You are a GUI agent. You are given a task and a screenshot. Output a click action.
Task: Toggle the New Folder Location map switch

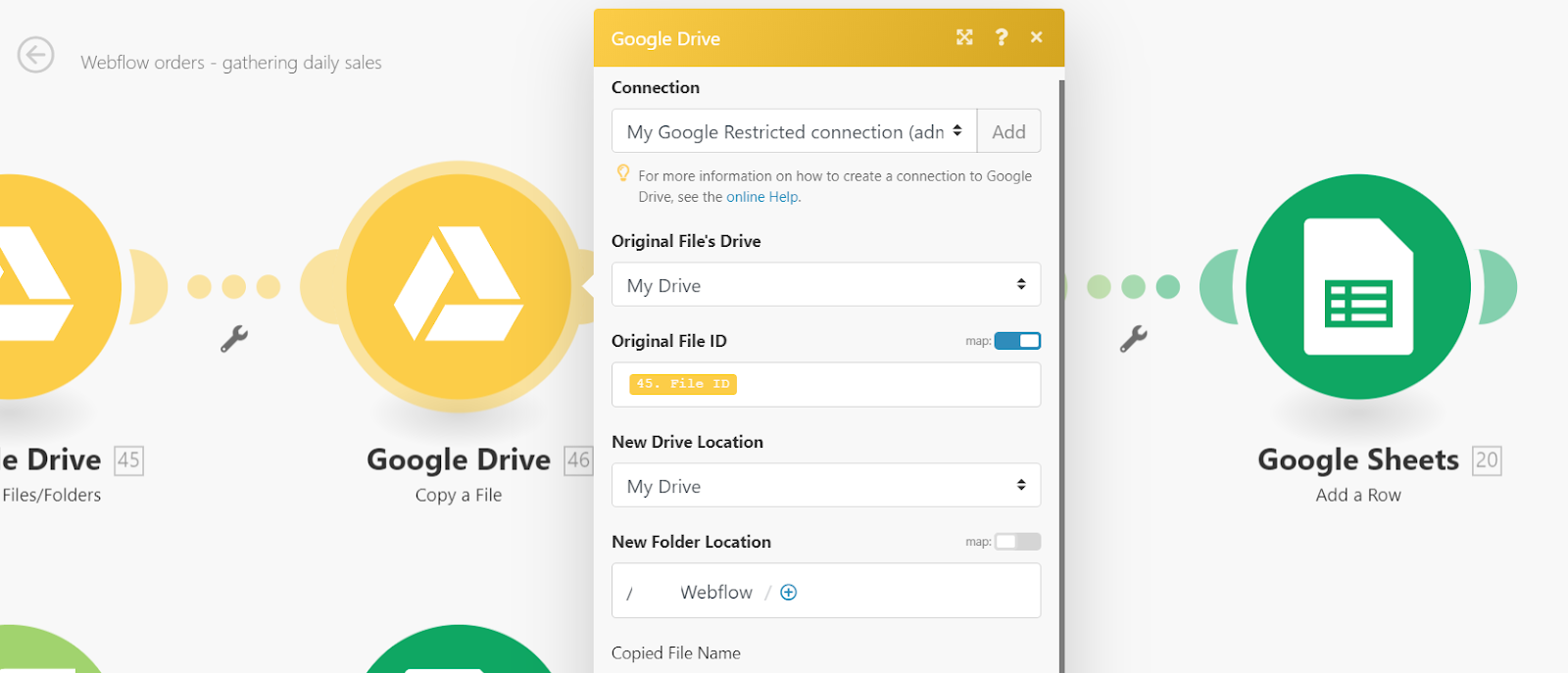1017,542
